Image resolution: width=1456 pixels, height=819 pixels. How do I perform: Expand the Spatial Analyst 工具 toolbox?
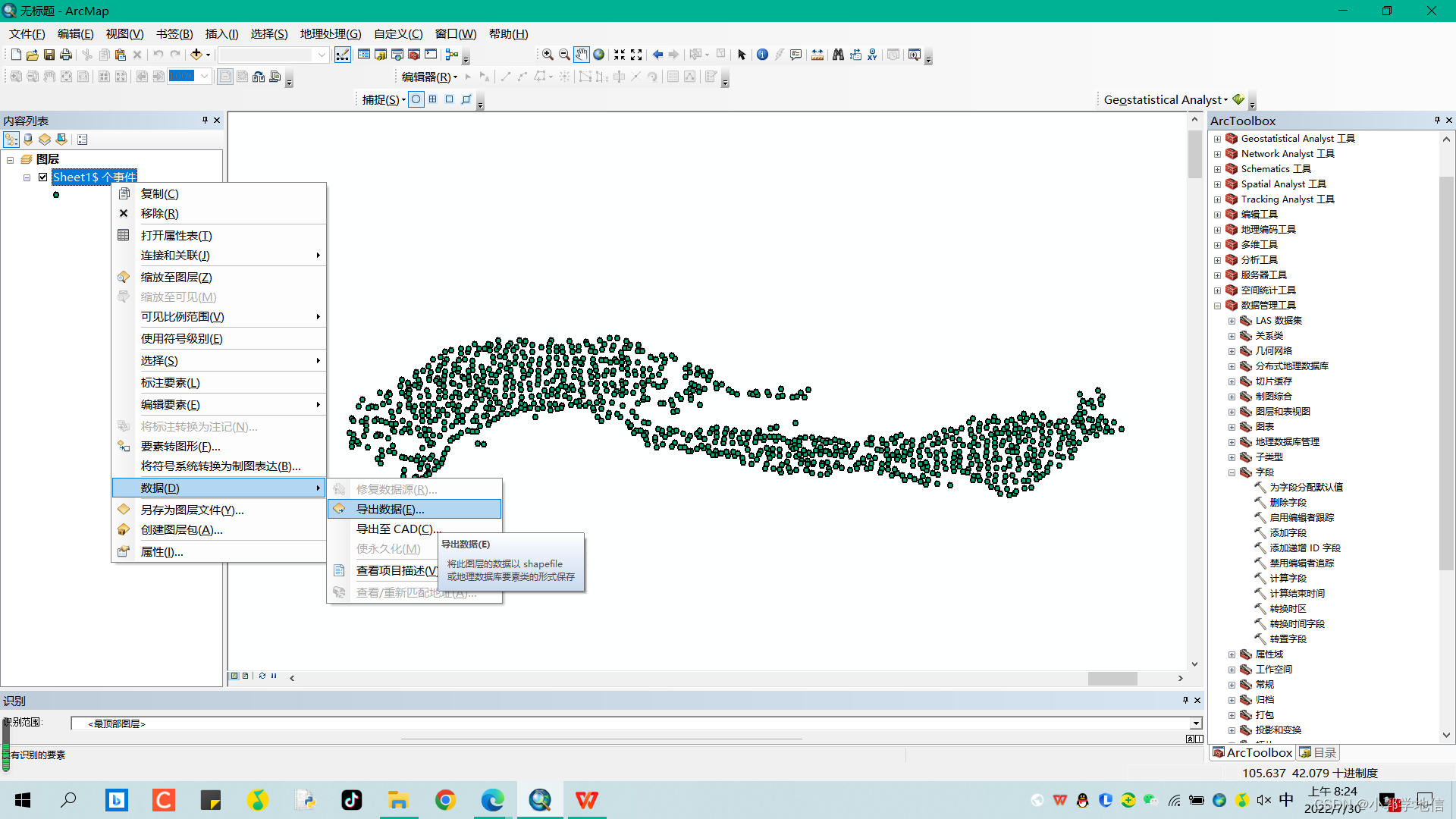coord(1217,184)
